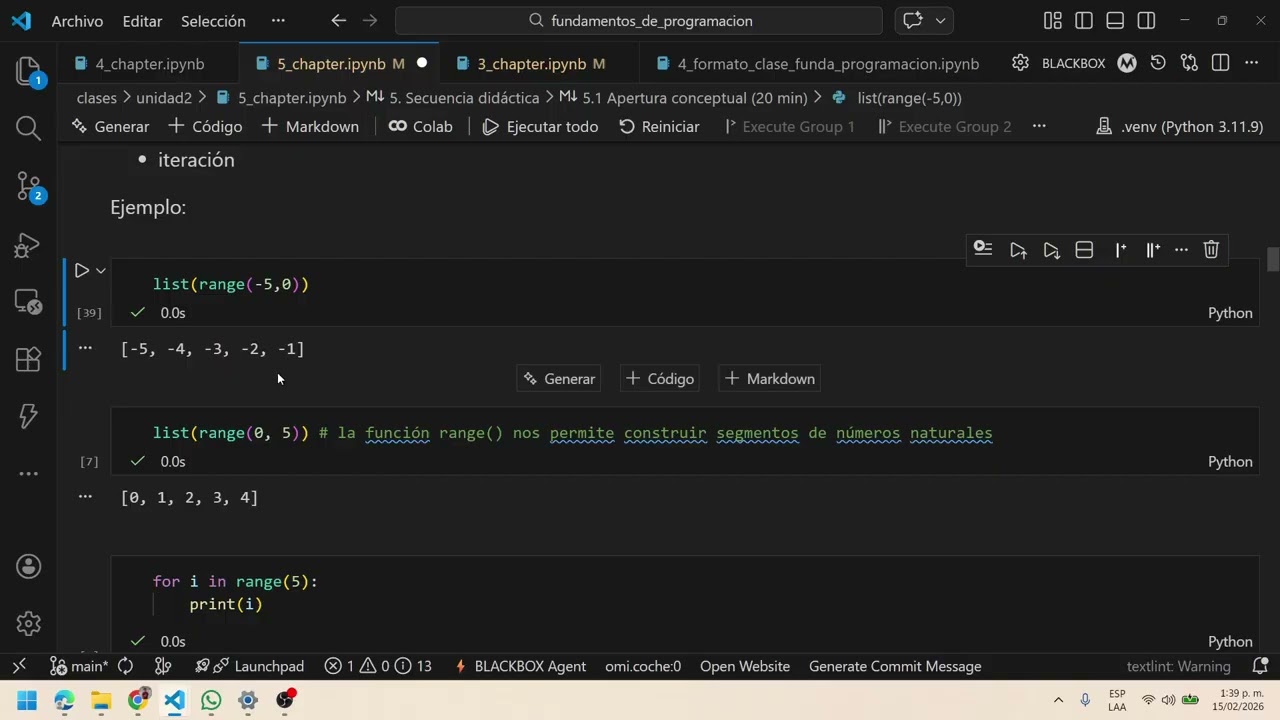Toggle the primary side bar layout
This screenshot has height=720, width=1280.
point(1084,20)
